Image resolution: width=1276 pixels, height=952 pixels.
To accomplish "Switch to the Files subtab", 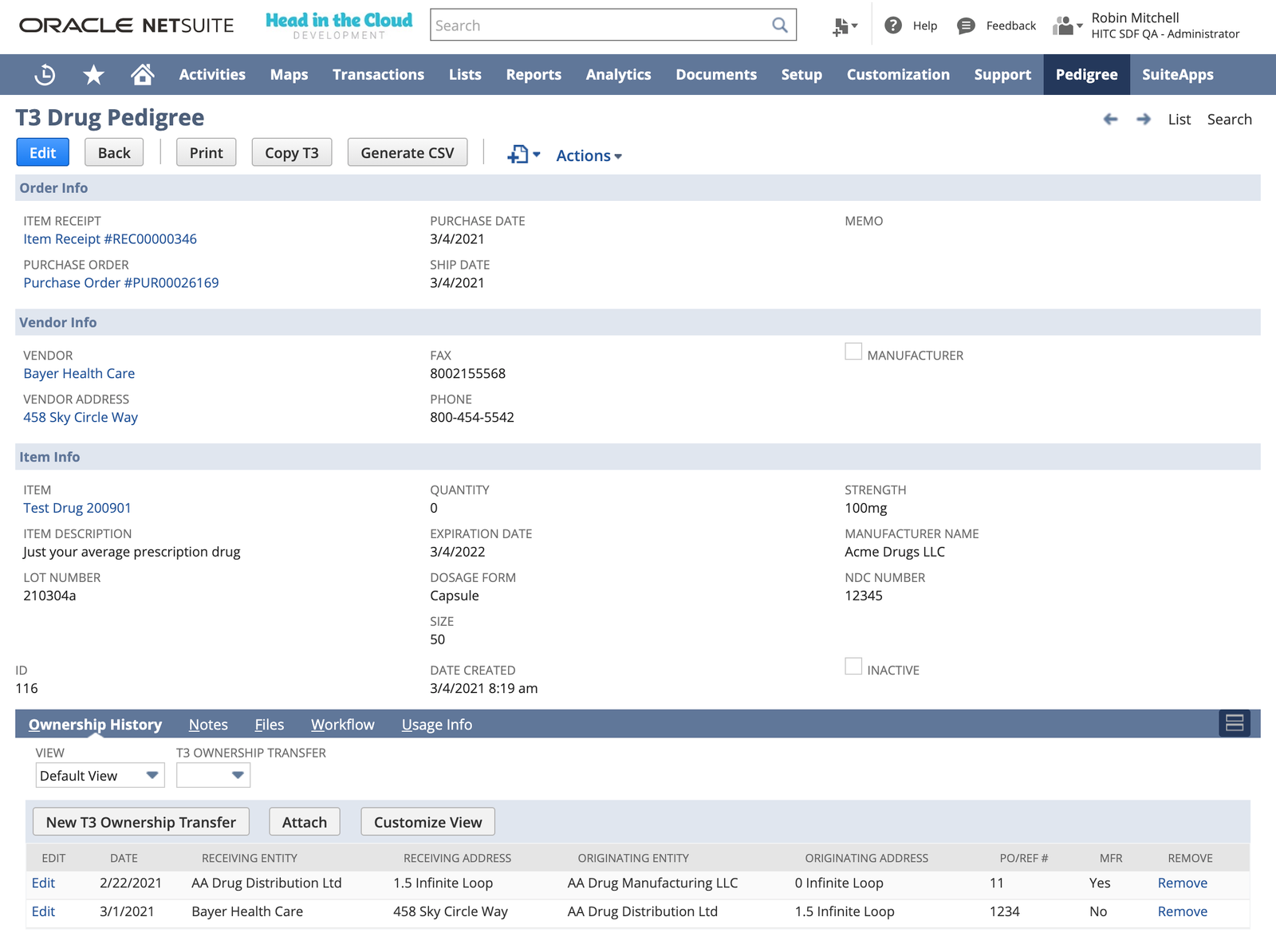I will (270, 724).
